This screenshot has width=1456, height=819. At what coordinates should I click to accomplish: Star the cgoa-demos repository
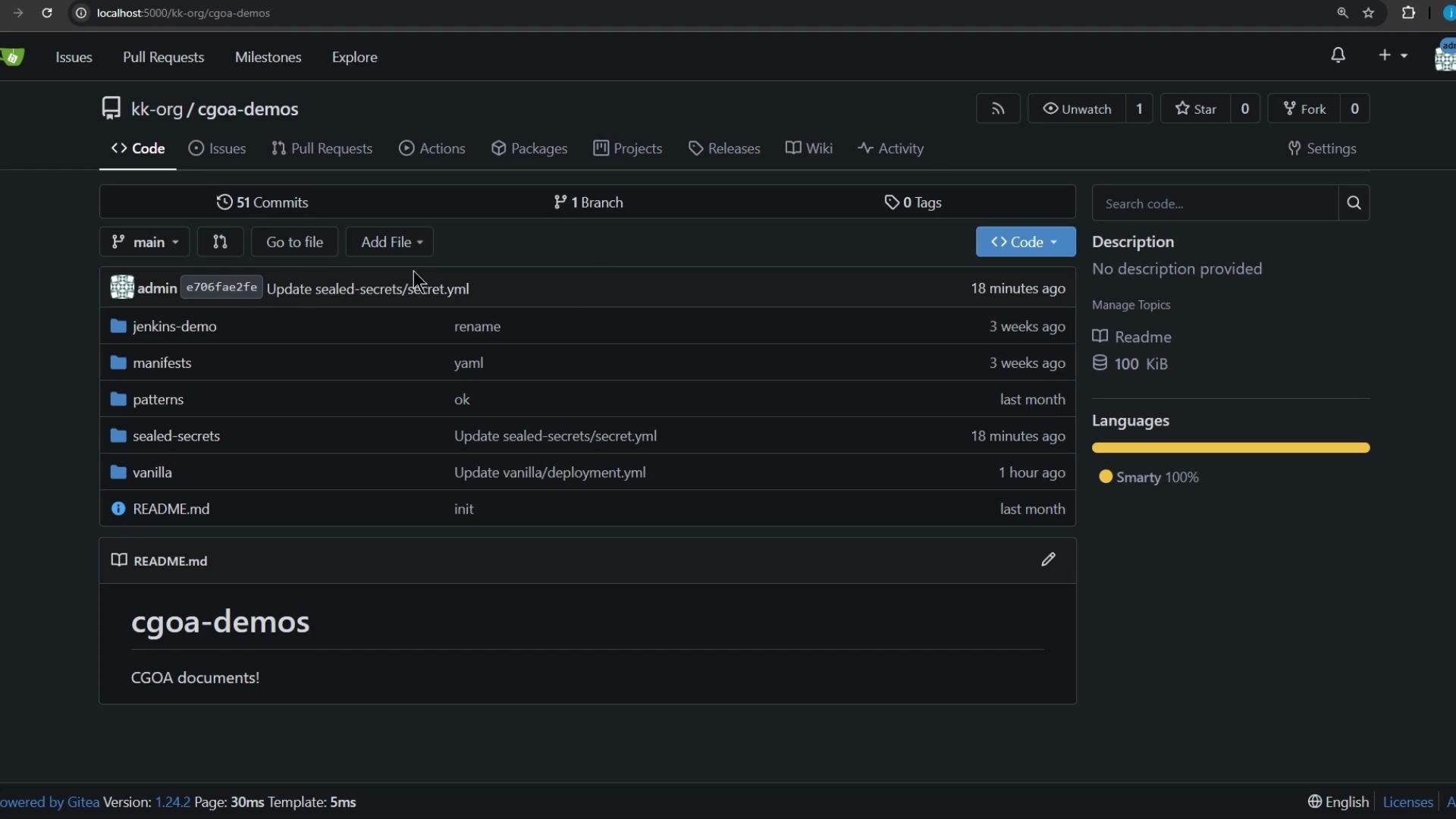point(1196,108)
